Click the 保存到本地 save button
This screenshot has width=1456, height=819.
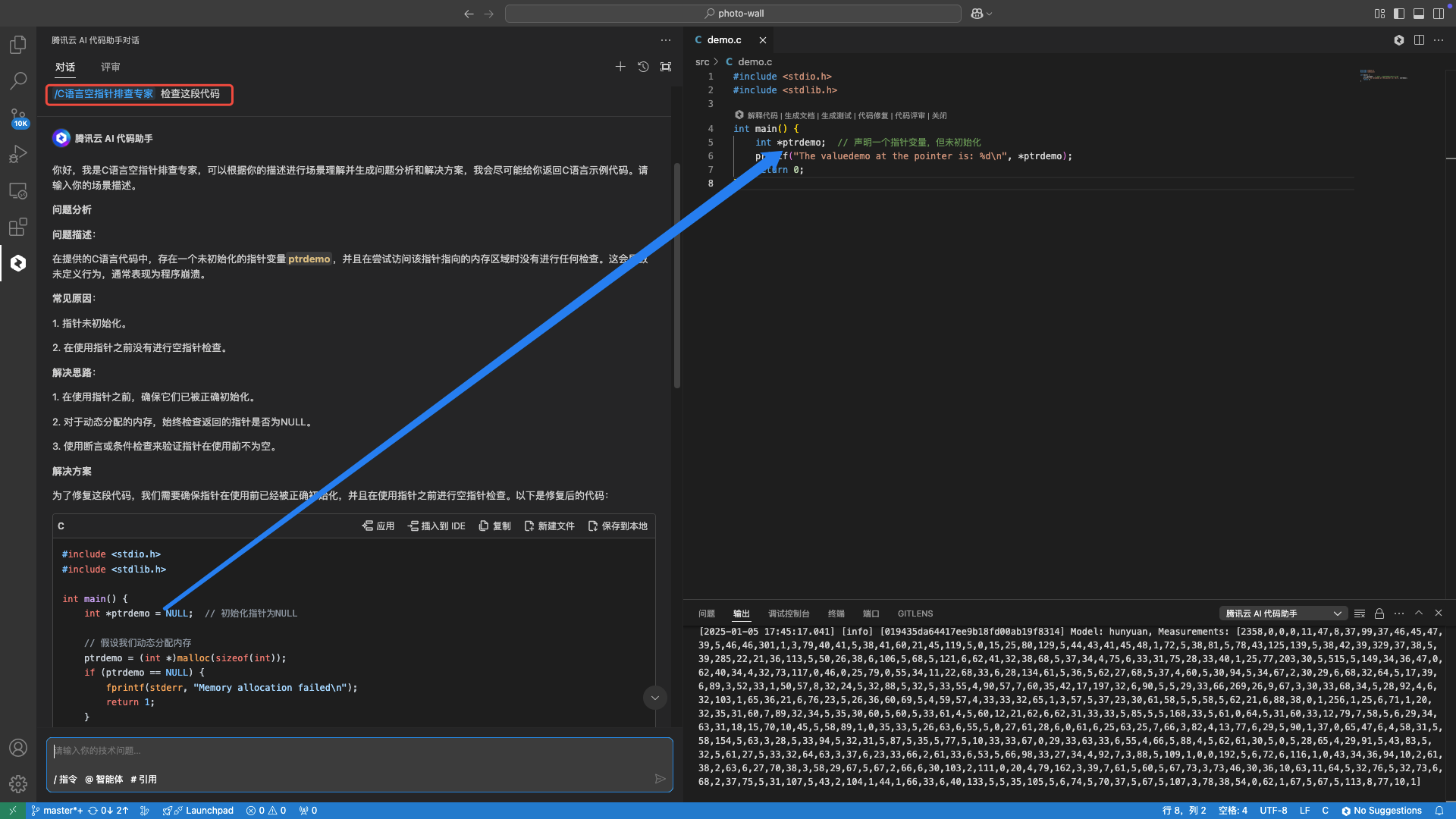(617, 526)
